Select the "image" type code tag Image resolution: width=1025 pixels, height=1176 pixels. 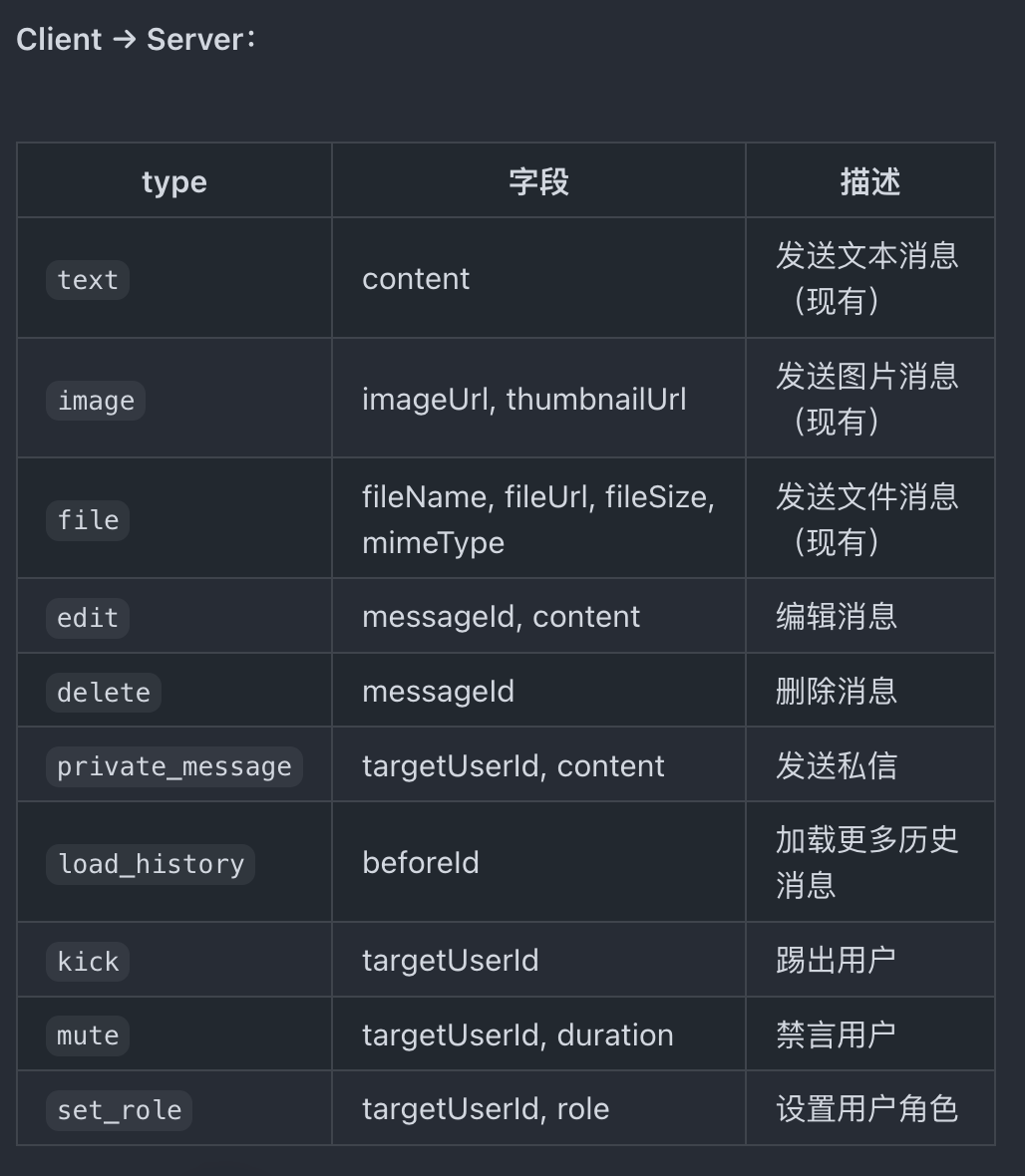(x=96, y=401)
